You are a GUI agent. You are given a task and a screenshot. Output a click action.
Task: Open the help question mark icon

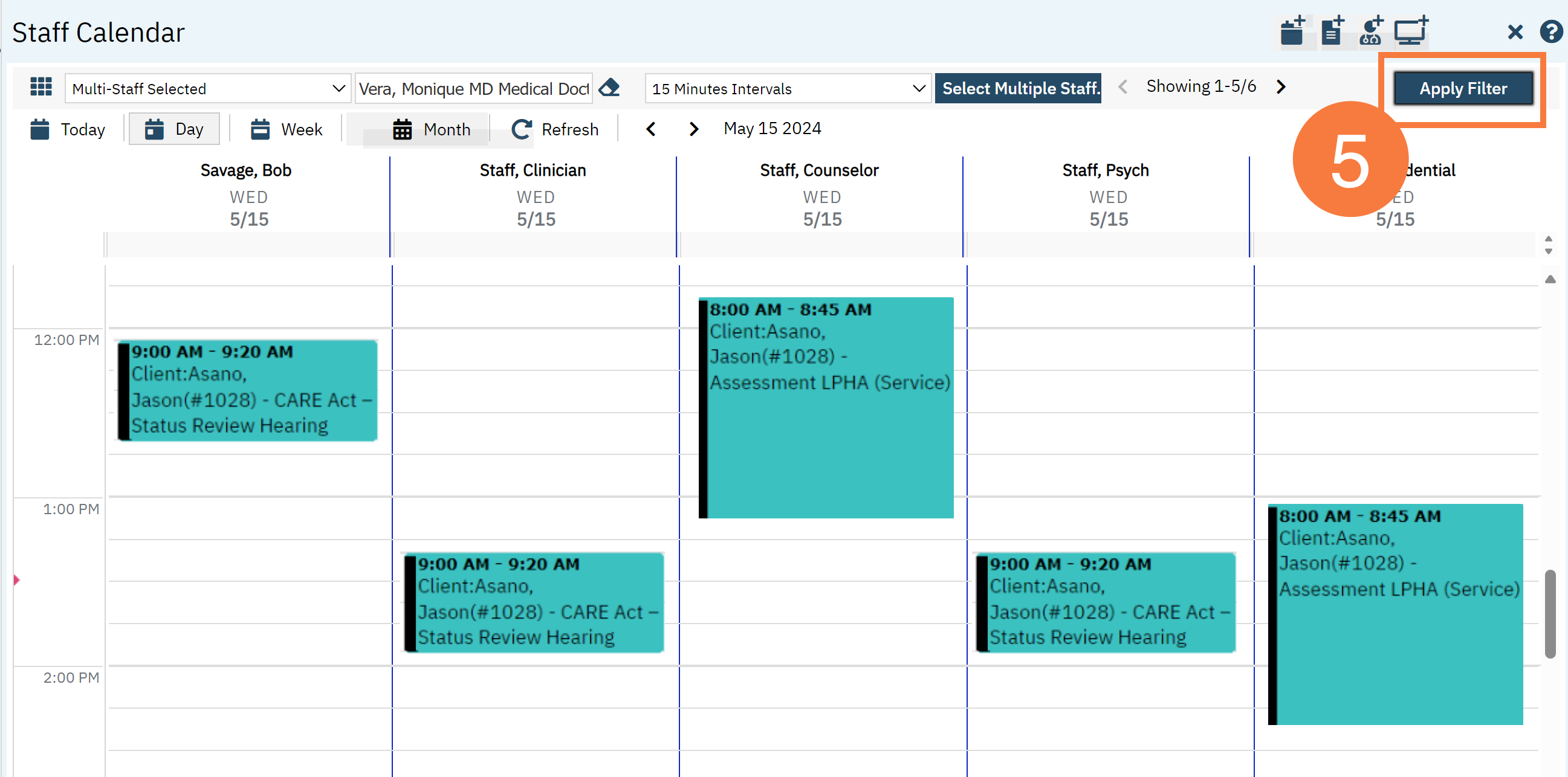click(1551, 31)
